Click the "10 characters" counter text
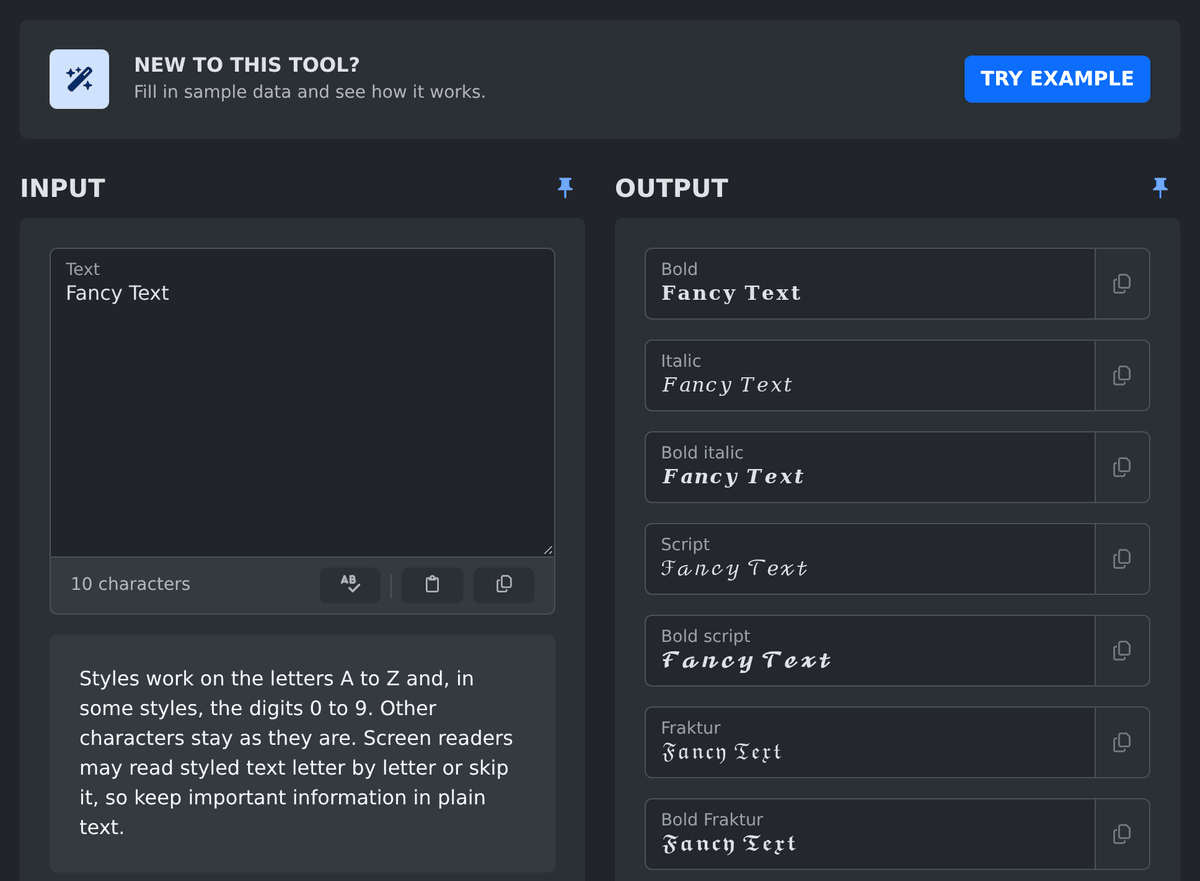The image size is (1200, 881). pyautogui.click(x=130, y=584)
